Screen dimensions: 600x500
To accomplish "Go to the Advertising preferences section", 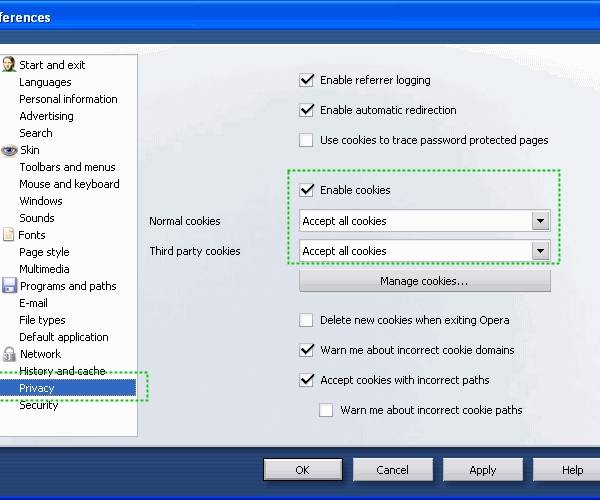I will pos(46,116).
